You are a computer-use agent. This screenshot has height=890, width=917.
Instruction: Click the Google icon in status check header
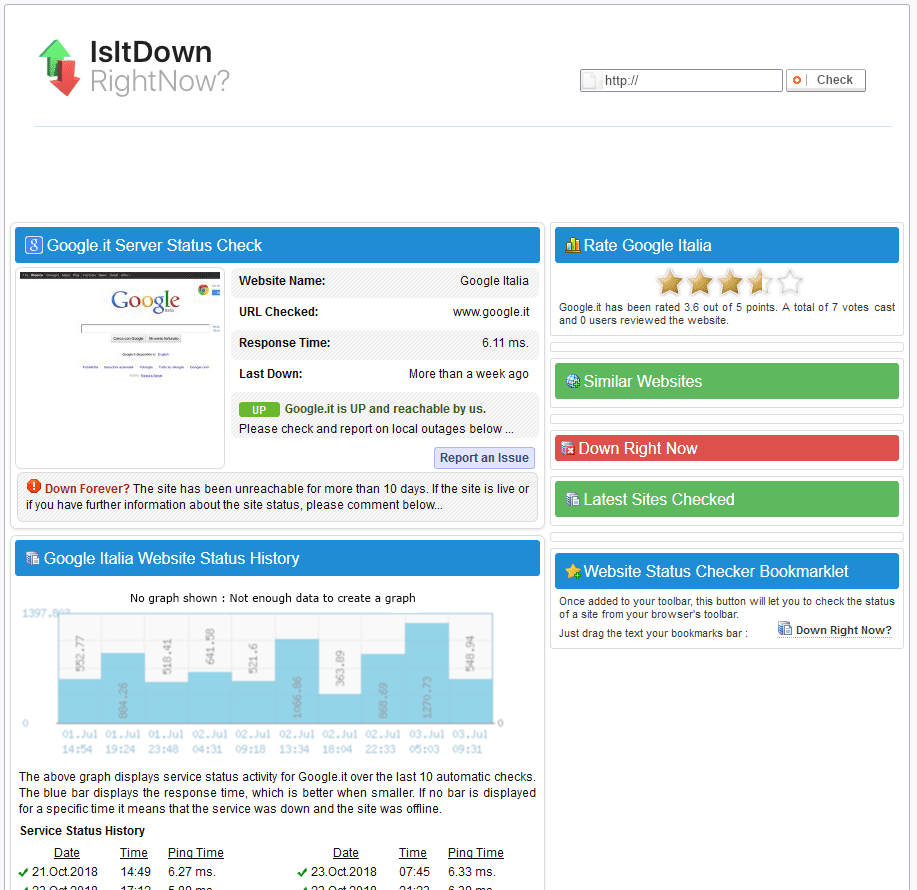click(33, 246)
